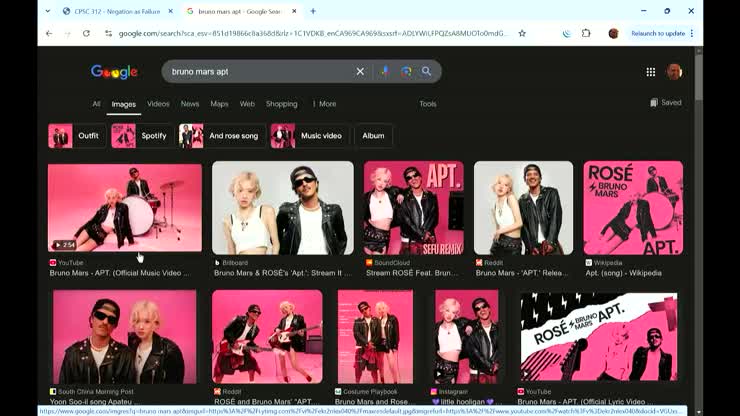Open a new browser tab

point(313,11)
